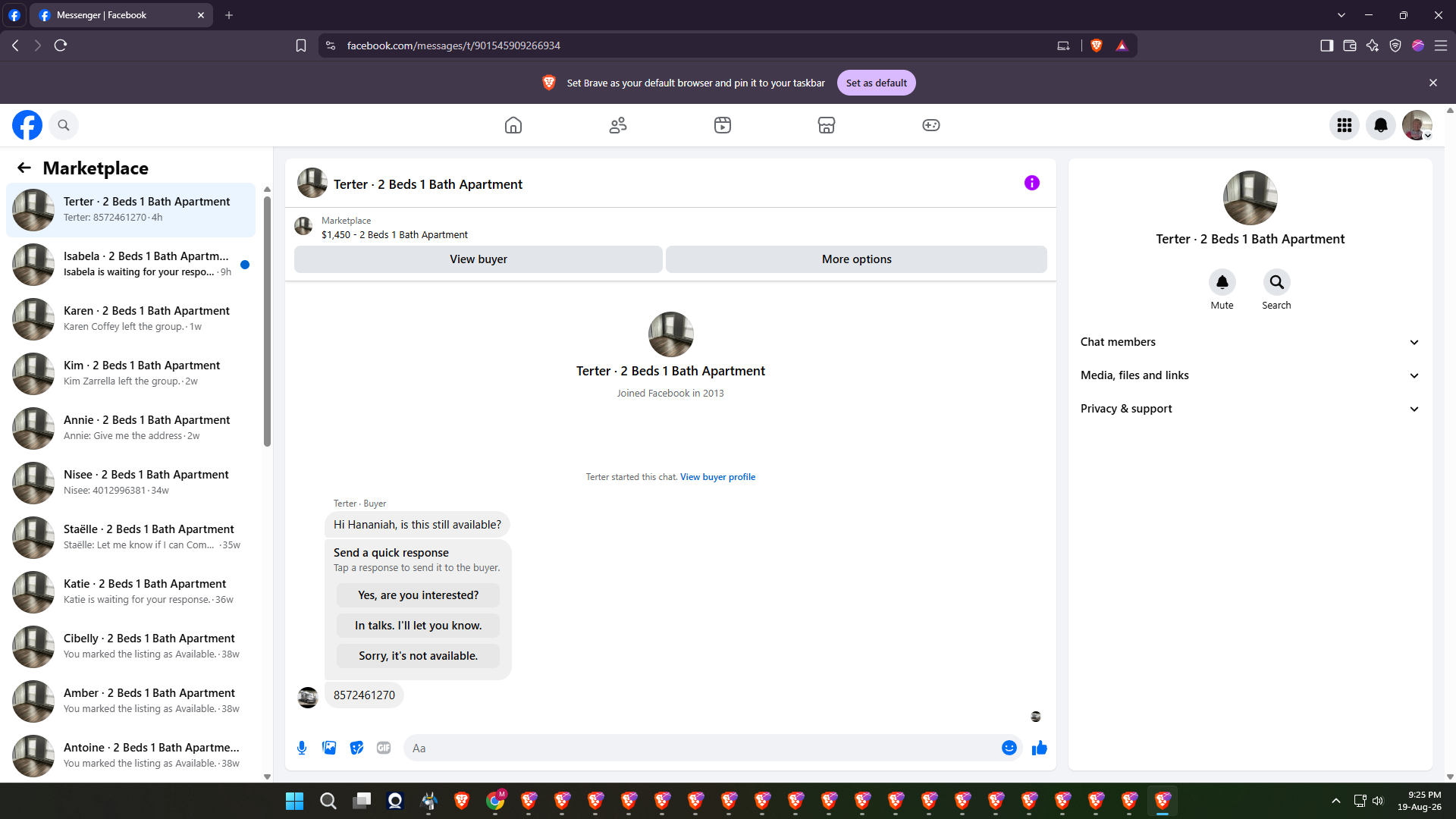Open Amber conversation in the list
The image size is (1456, 819).
[x=130, y=701]
